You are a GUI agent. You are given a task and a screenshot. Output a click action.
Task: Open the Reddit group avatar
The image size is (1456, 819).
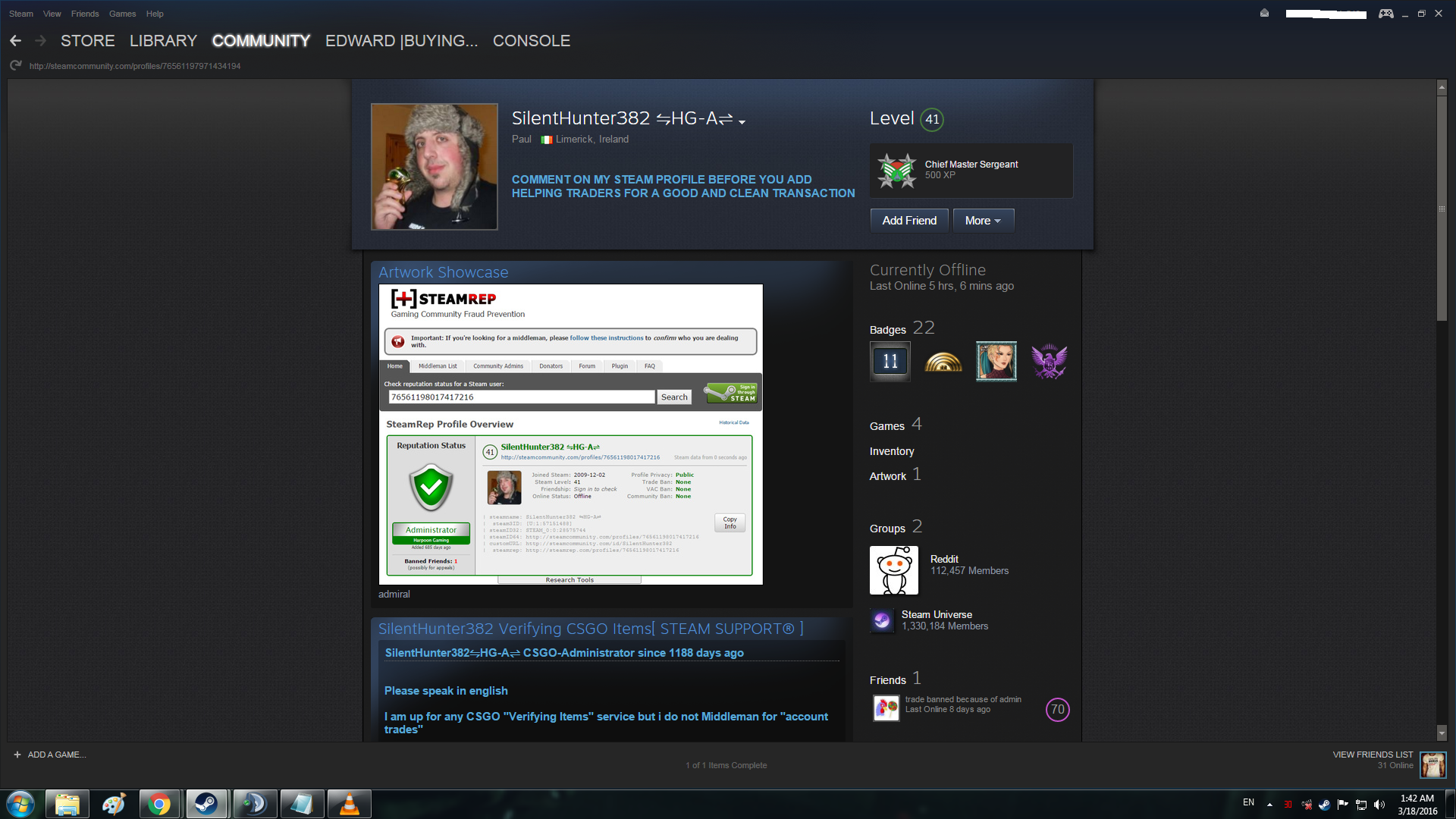893,570
